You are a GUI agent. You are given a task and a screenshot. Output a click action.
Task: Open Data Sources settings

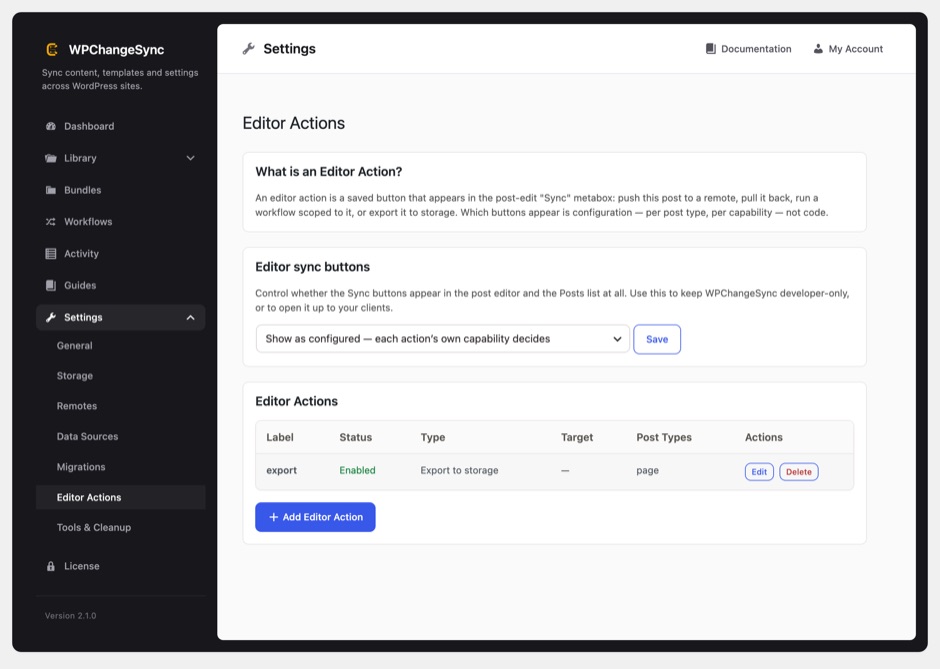(x=120, y=436)
